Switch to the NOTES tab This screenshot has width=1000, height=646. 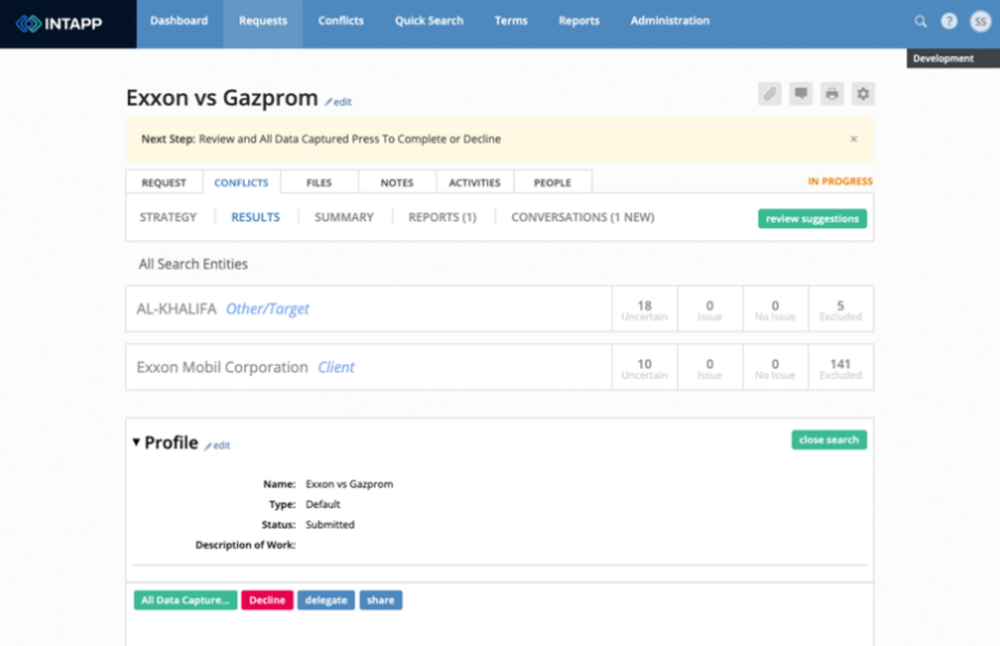pos(397,182)
